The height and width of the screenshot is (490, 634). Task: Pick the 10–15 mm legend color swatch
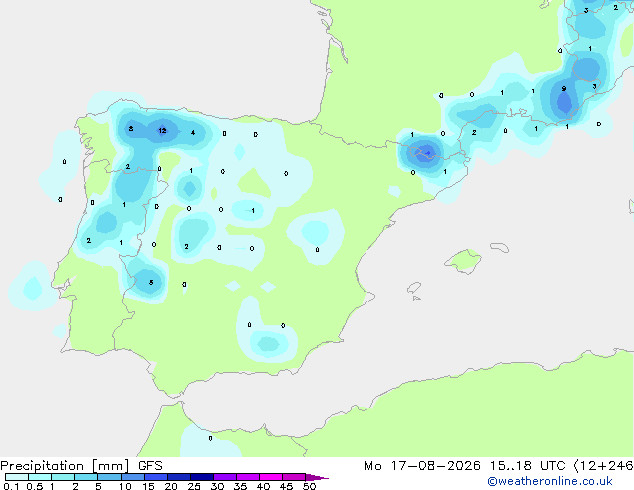click(x=133, y=477)
